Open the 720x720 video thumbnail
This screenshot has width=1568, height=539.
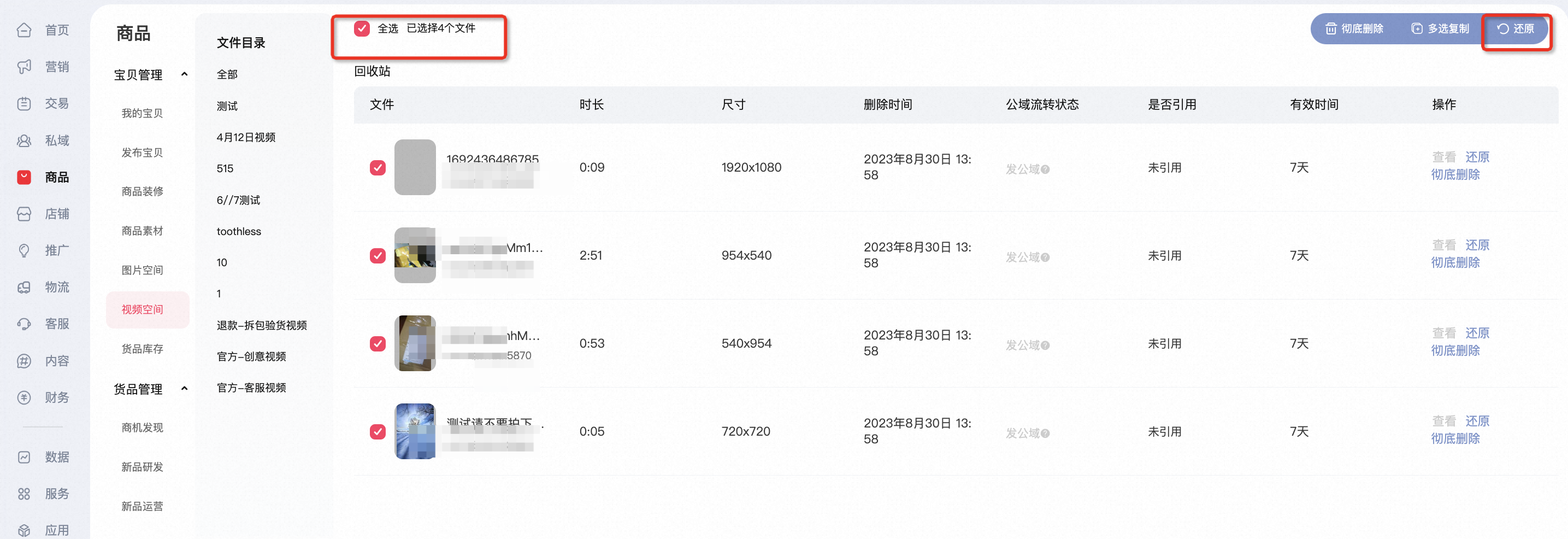[415, 431]
